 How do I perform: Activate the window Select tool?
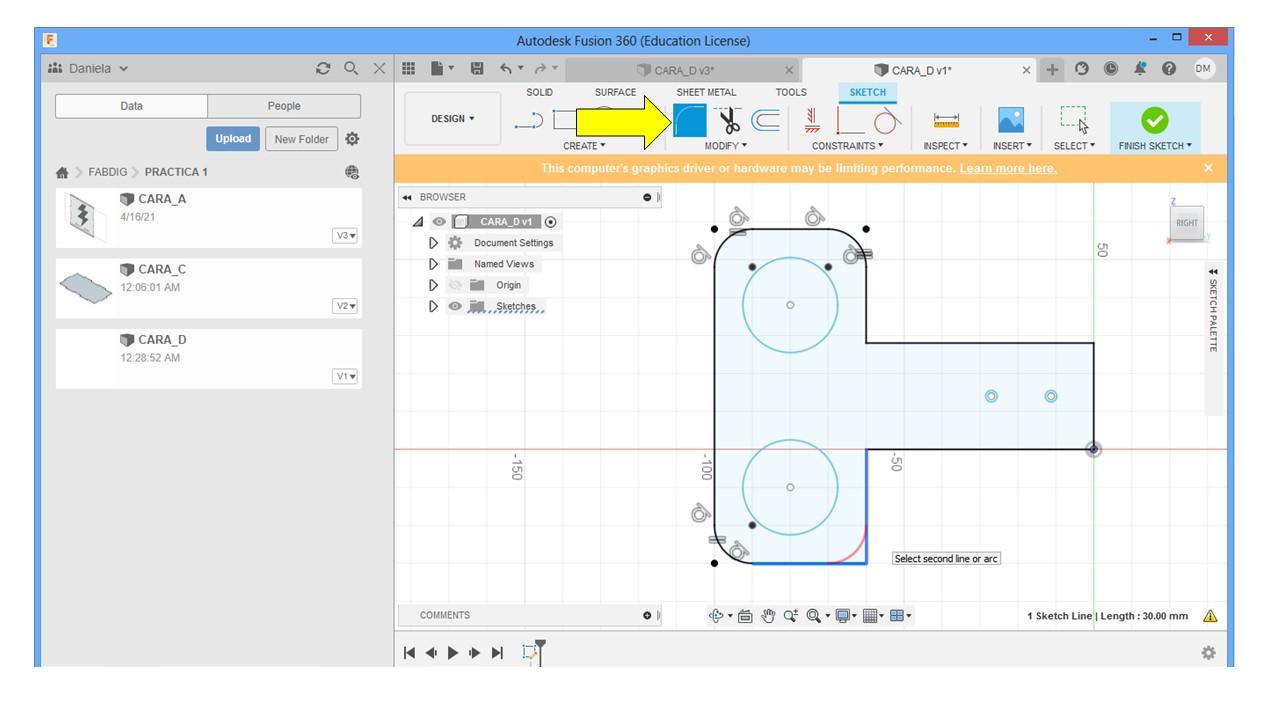tap(1074, 120)
